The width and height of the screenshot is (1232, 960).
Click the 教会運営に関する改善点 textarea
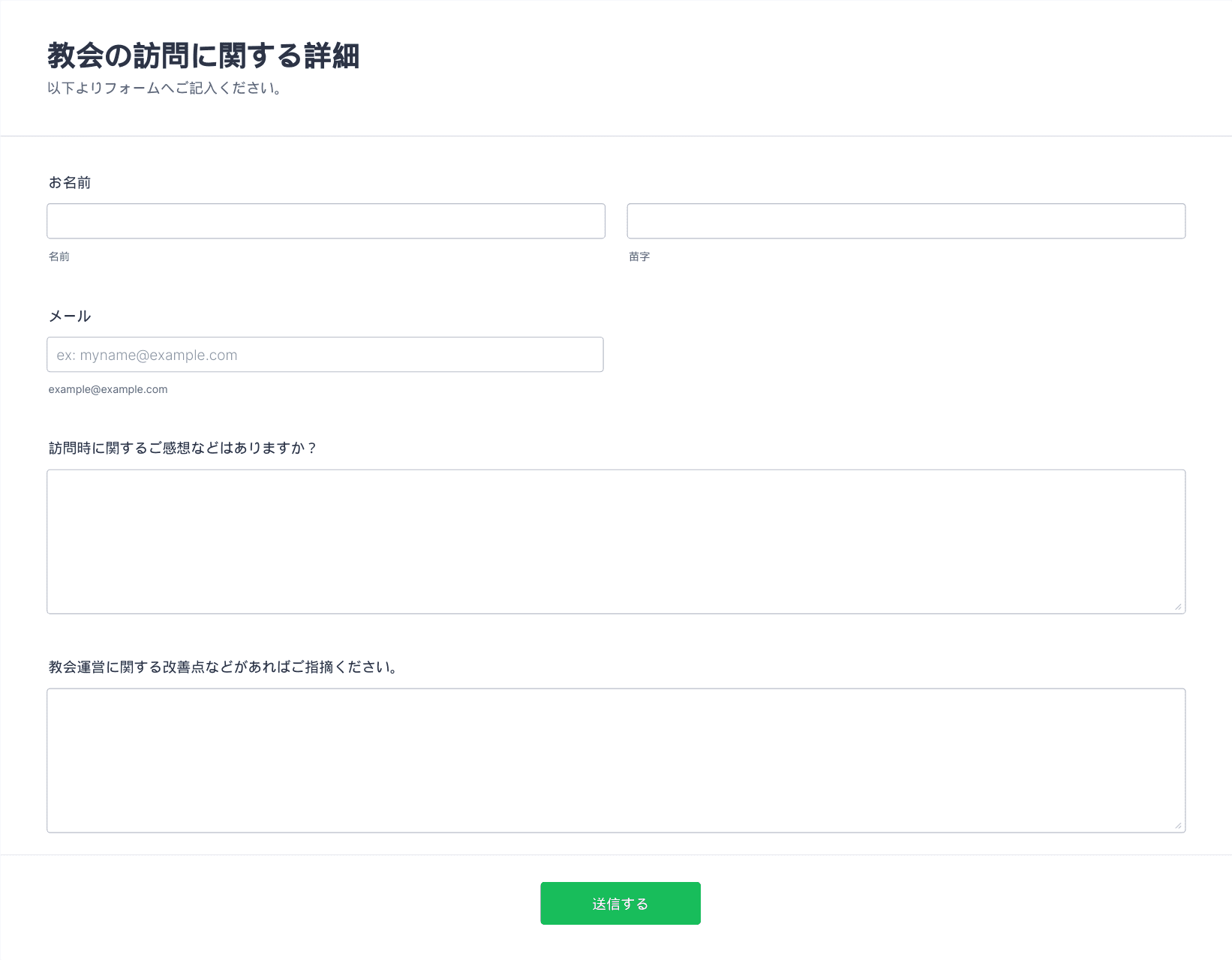point(616,760)
